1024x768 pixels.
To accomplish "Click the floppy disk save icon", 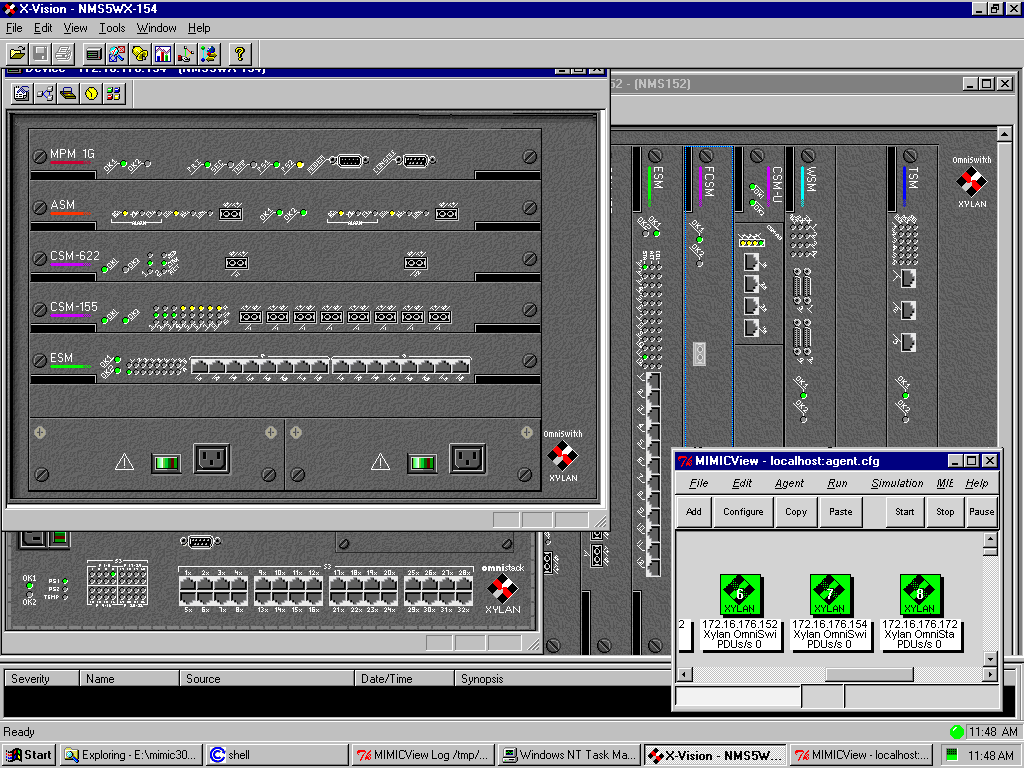I will click(x=40, y=54).
